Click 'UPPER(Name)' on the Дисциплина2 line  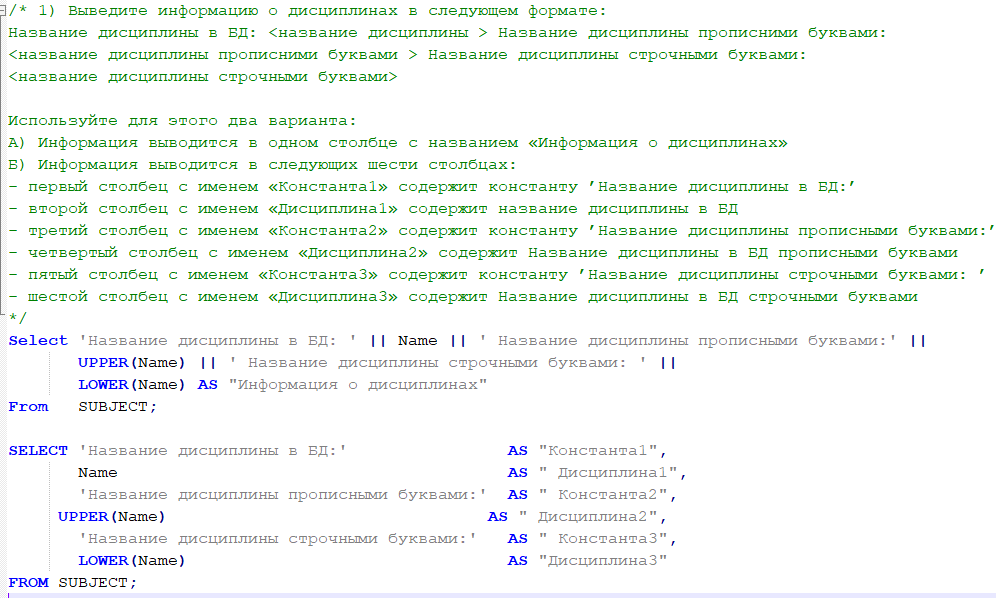click(111, 517)
